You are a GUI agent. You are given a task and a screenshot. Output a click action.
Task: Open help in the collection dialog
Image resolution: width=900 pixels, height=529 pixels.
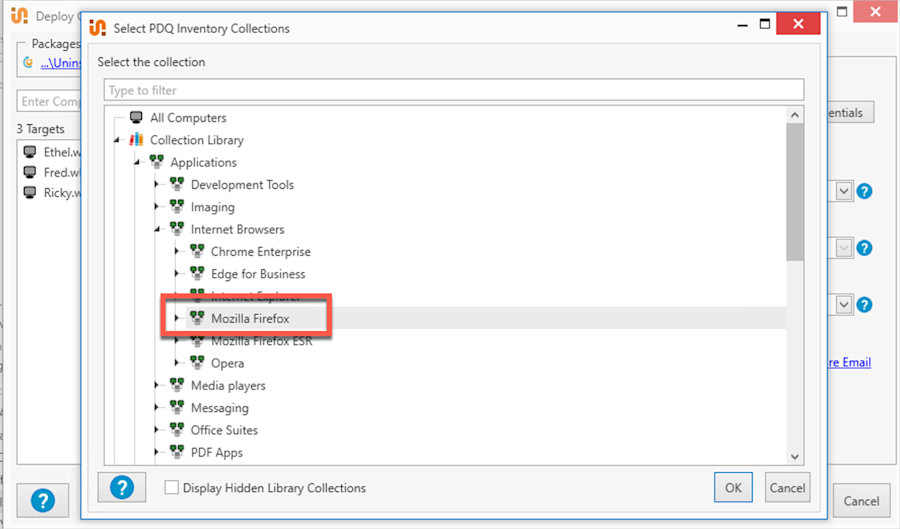[122, 487]
